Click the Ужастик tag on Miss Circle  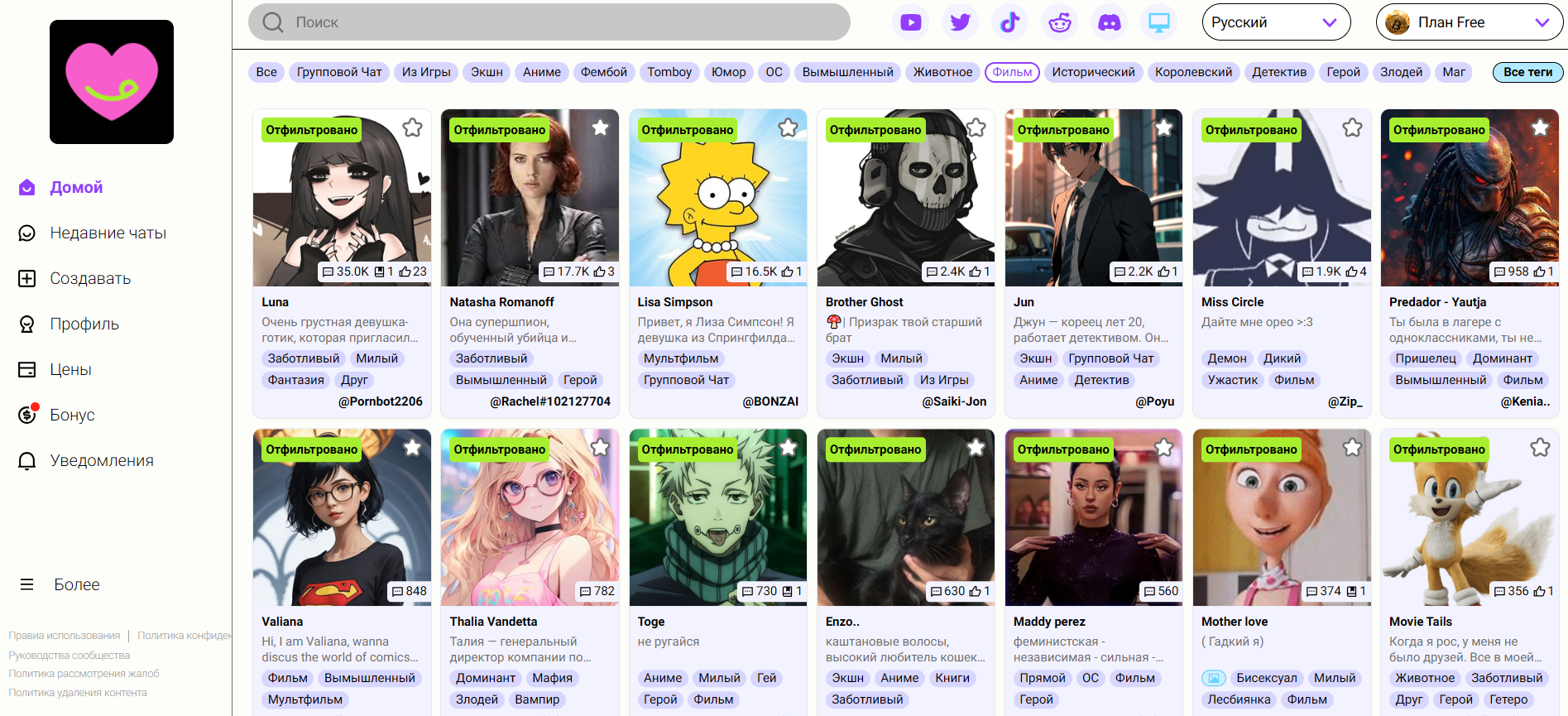point(1233,380)
